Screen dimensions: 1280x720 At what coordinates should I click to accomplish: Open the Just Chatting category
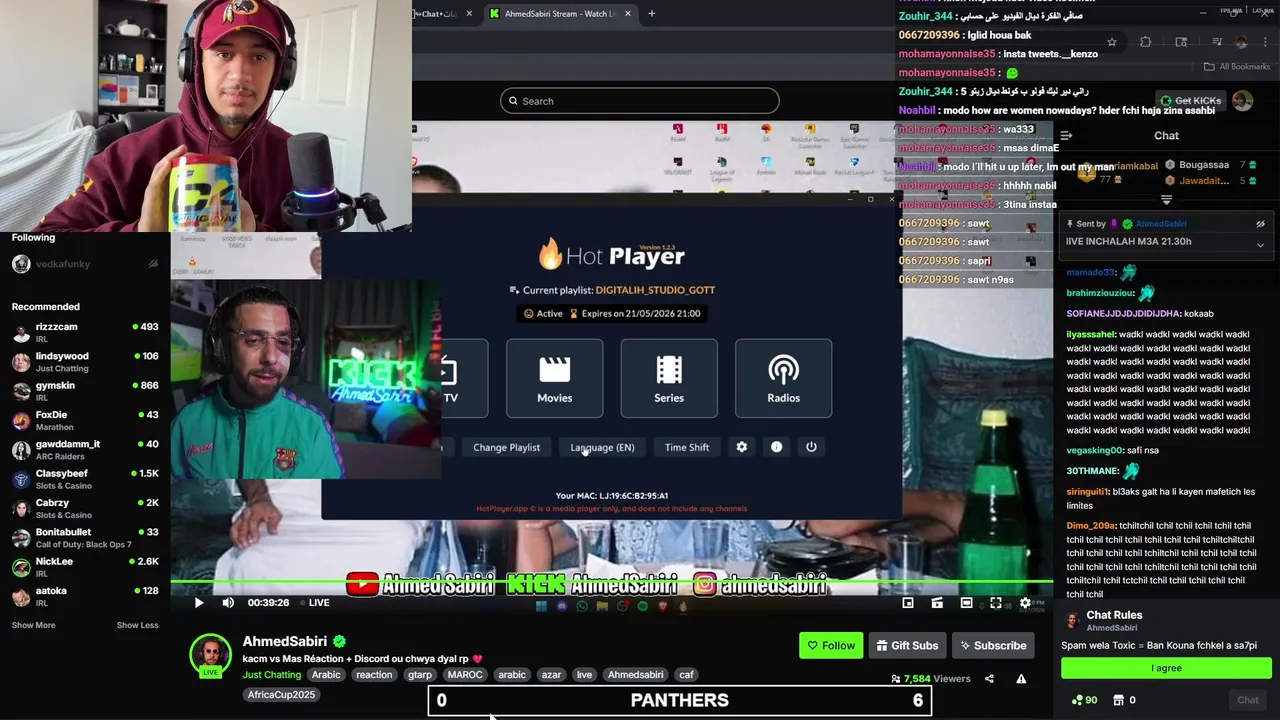(x=271, y=675)
